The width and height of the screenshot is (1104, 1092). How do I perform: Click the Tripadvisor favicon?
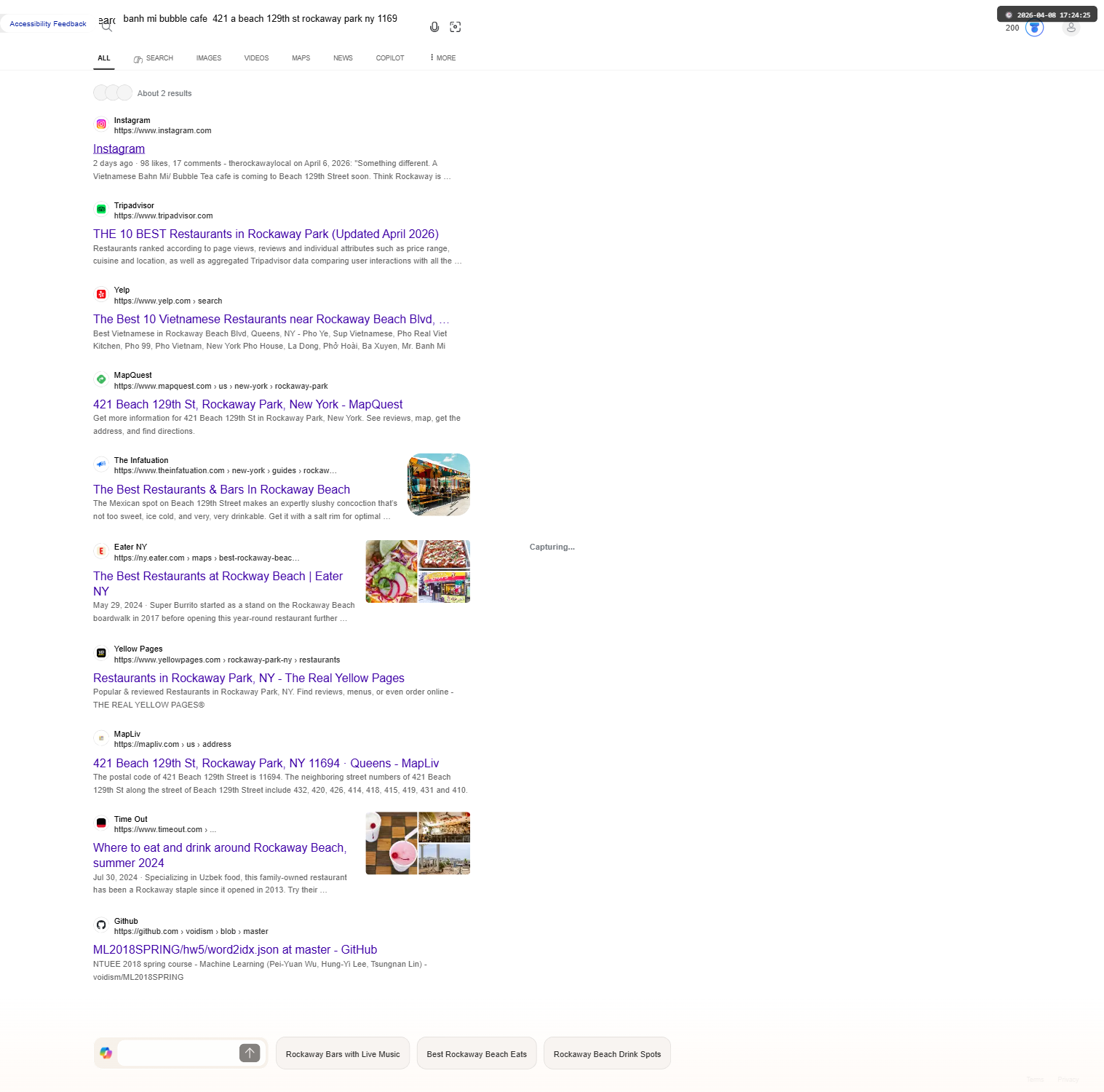(x=101, y=210)
